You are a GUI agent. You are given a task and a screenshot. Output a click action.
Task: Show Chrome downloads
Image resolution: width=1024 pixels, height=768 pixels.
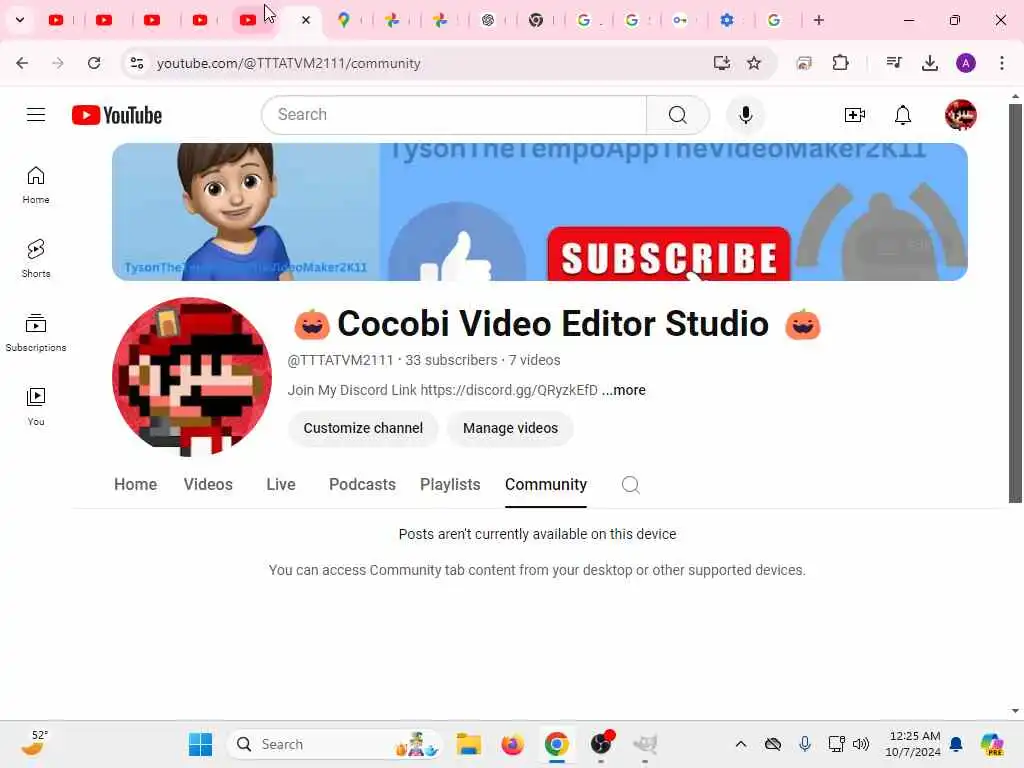click(x=929, y=63)
